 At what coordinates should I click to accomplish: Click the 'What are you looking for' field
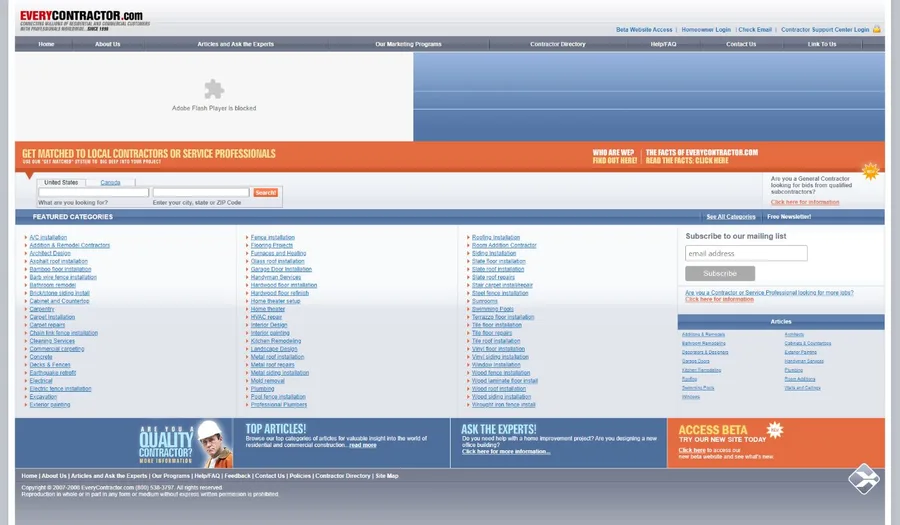[x=93, y=192]
